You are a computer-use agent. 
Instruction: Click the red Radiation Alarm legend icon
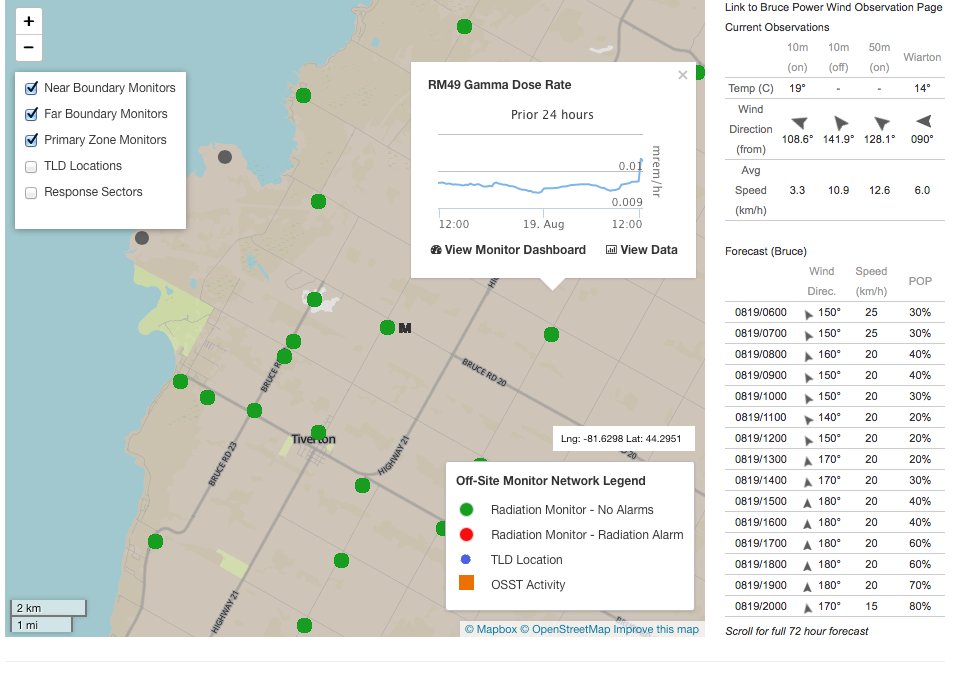(x=466, y=535)
